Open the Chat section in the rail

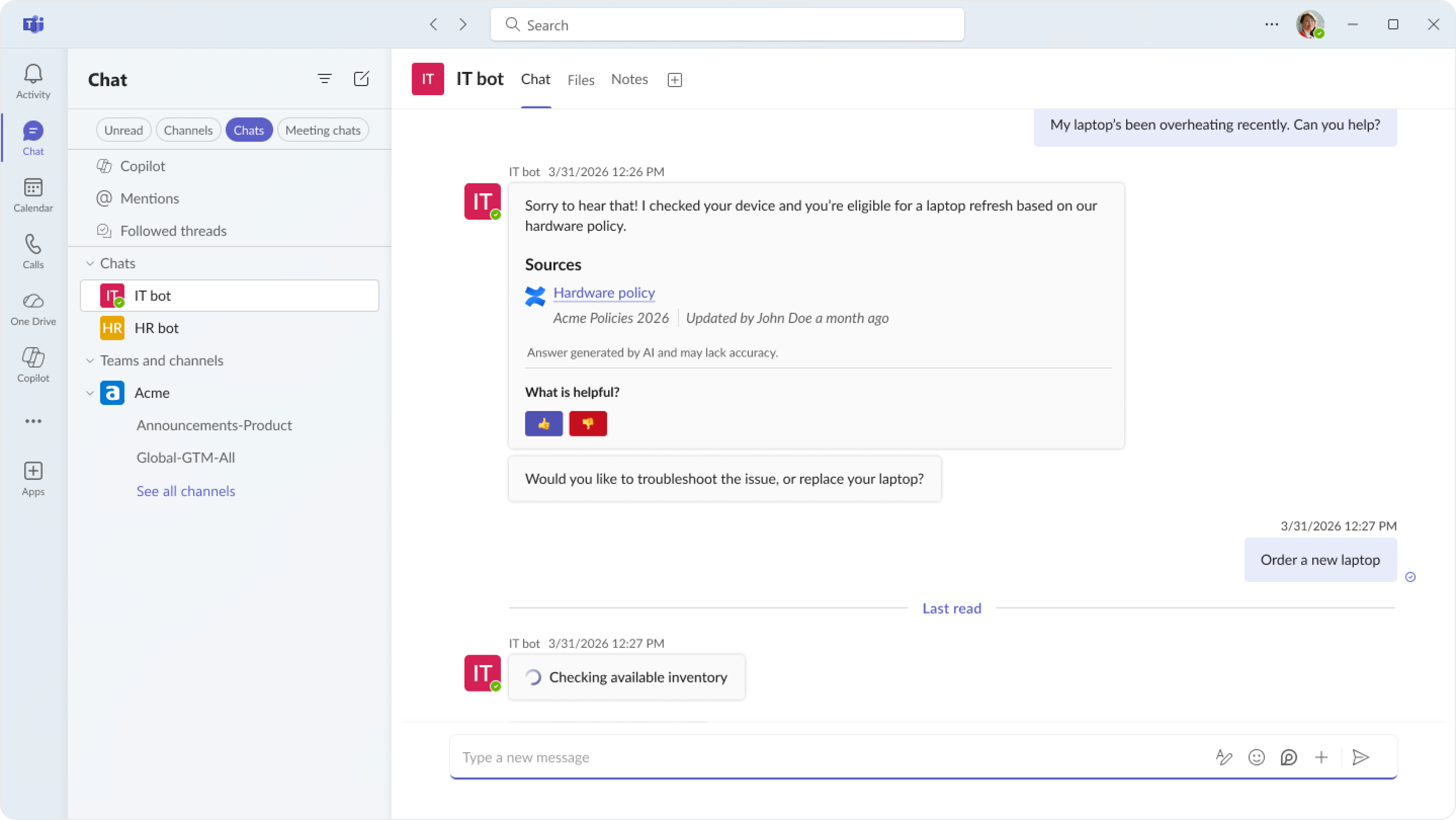(33, 139)
